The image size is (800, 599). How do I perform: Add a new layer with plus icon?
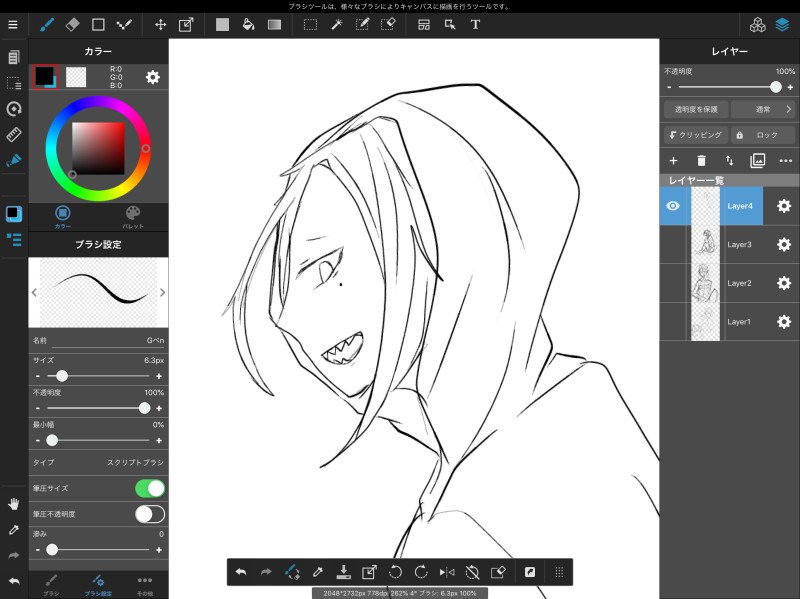[673, 160]
